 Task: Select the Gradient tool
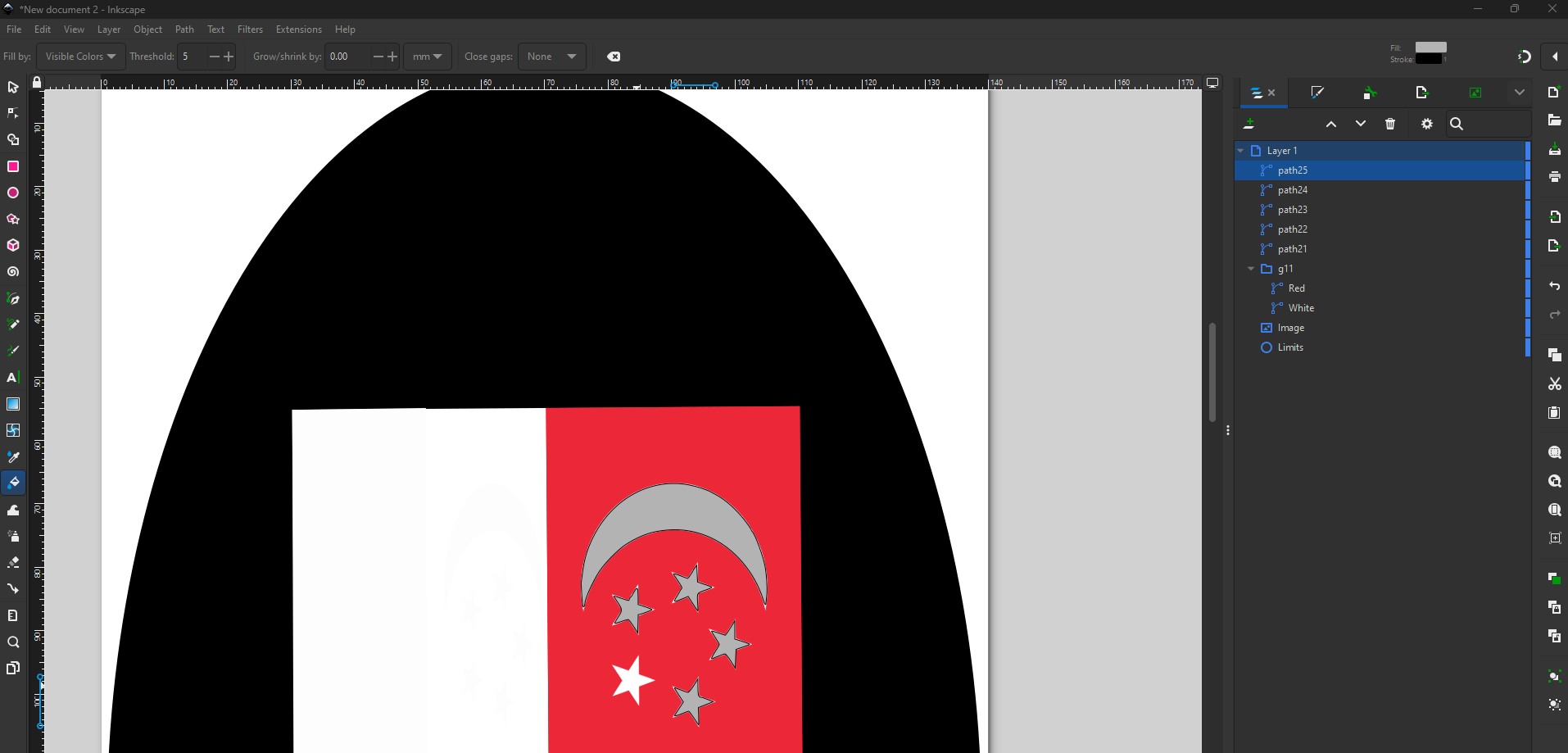pos(13,404)
